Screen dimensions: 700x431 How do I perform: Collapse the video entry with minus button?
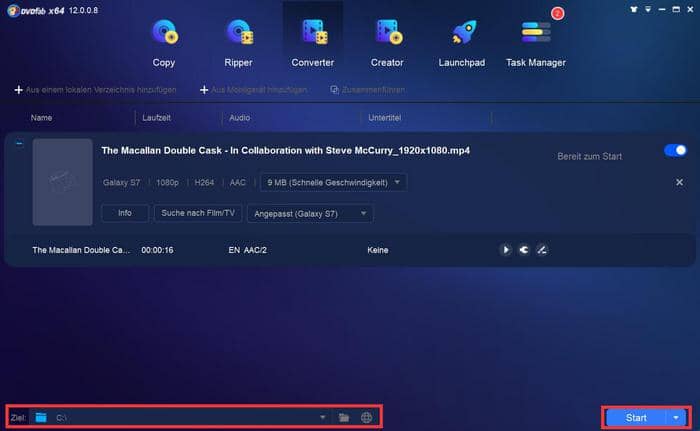19,144
